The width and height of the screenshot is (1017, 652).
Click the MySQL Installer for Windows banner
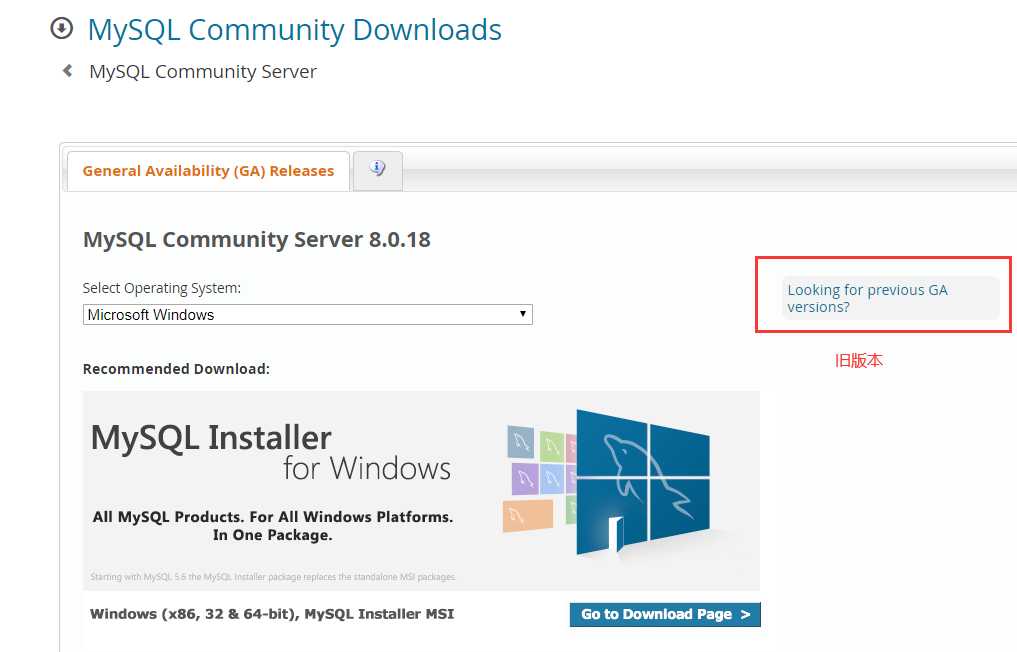(x=421, y=490)
